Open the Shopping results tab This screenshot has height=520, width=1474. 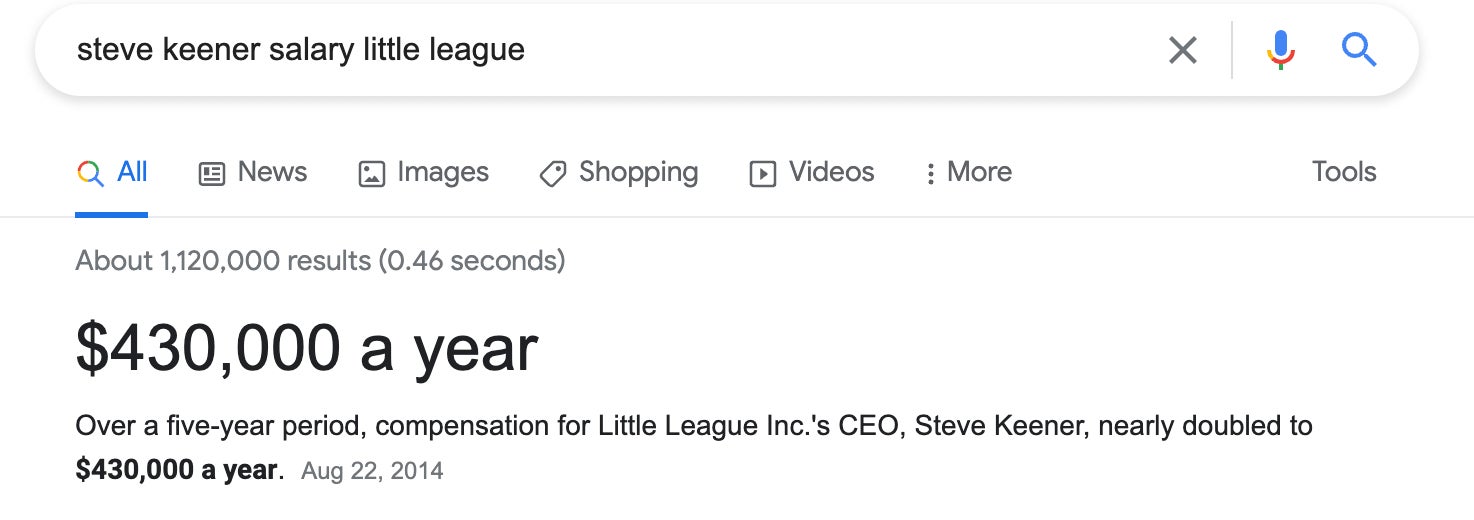tap(638, 172)
